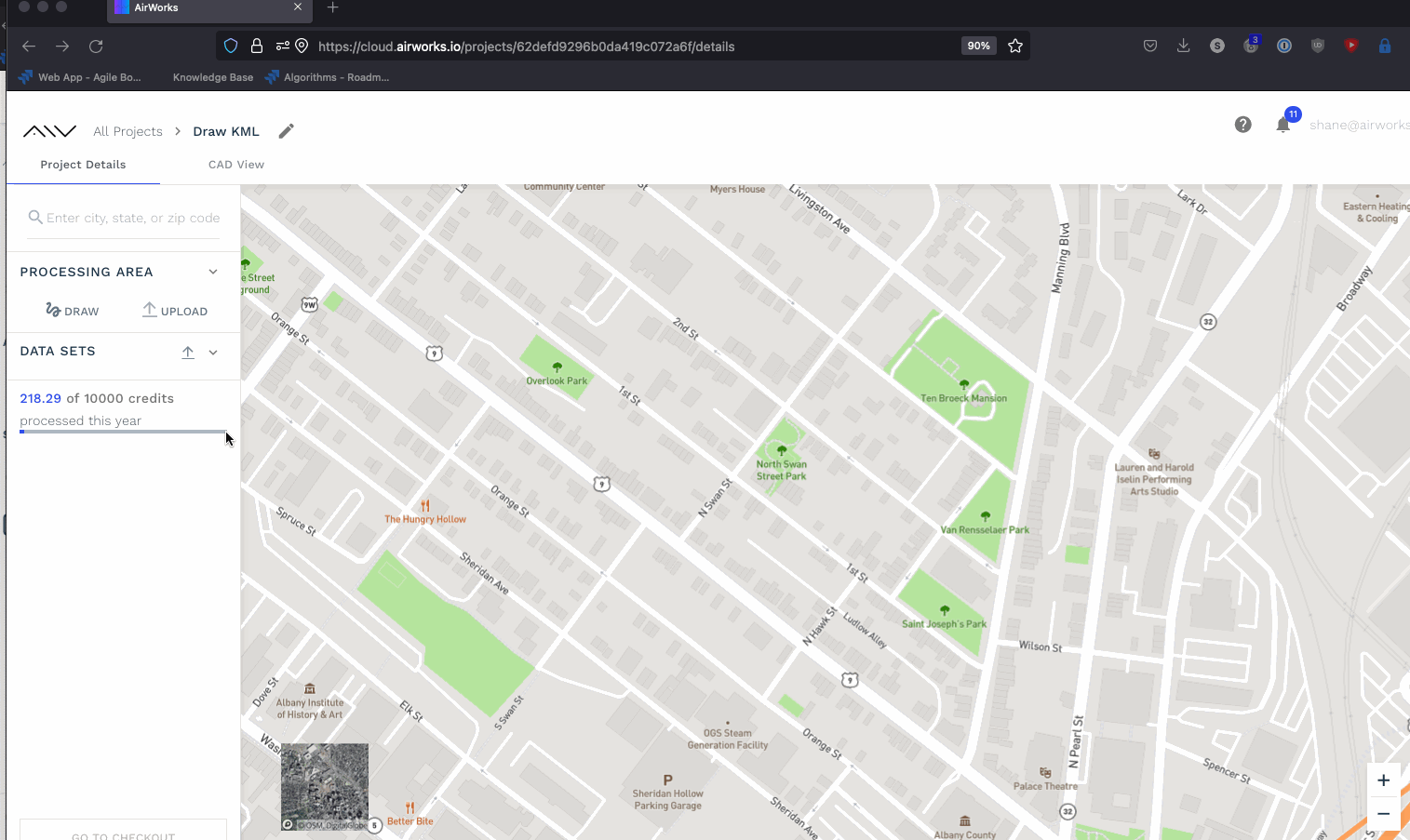Screen dimensions: 1410x840
Task: Click the Lauren and Harold Iselin Performing Arts Studio label
Action: 1154,479
